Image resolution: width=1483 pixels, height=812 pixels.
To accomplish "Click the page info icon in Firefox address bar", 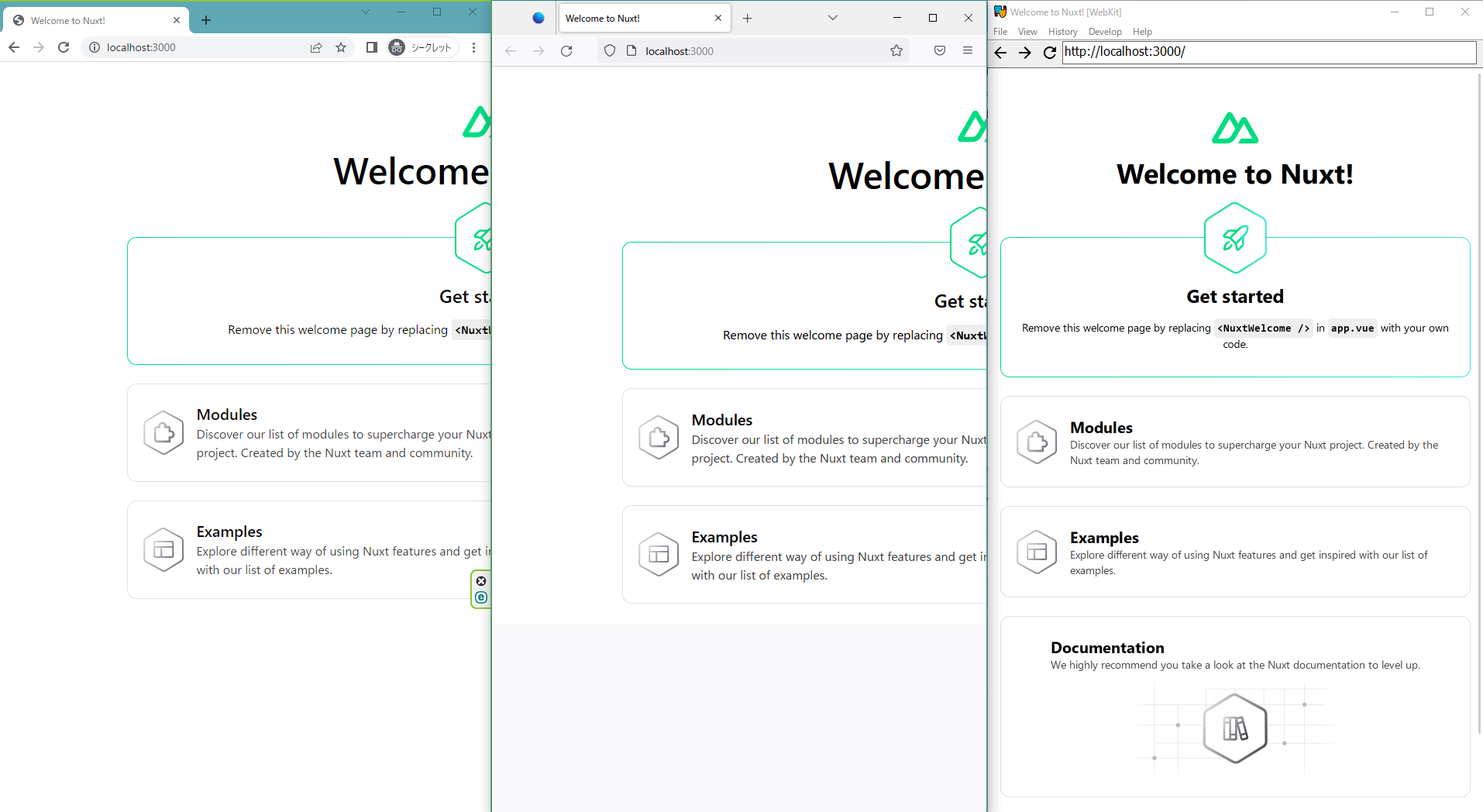I will click(631, 51).
